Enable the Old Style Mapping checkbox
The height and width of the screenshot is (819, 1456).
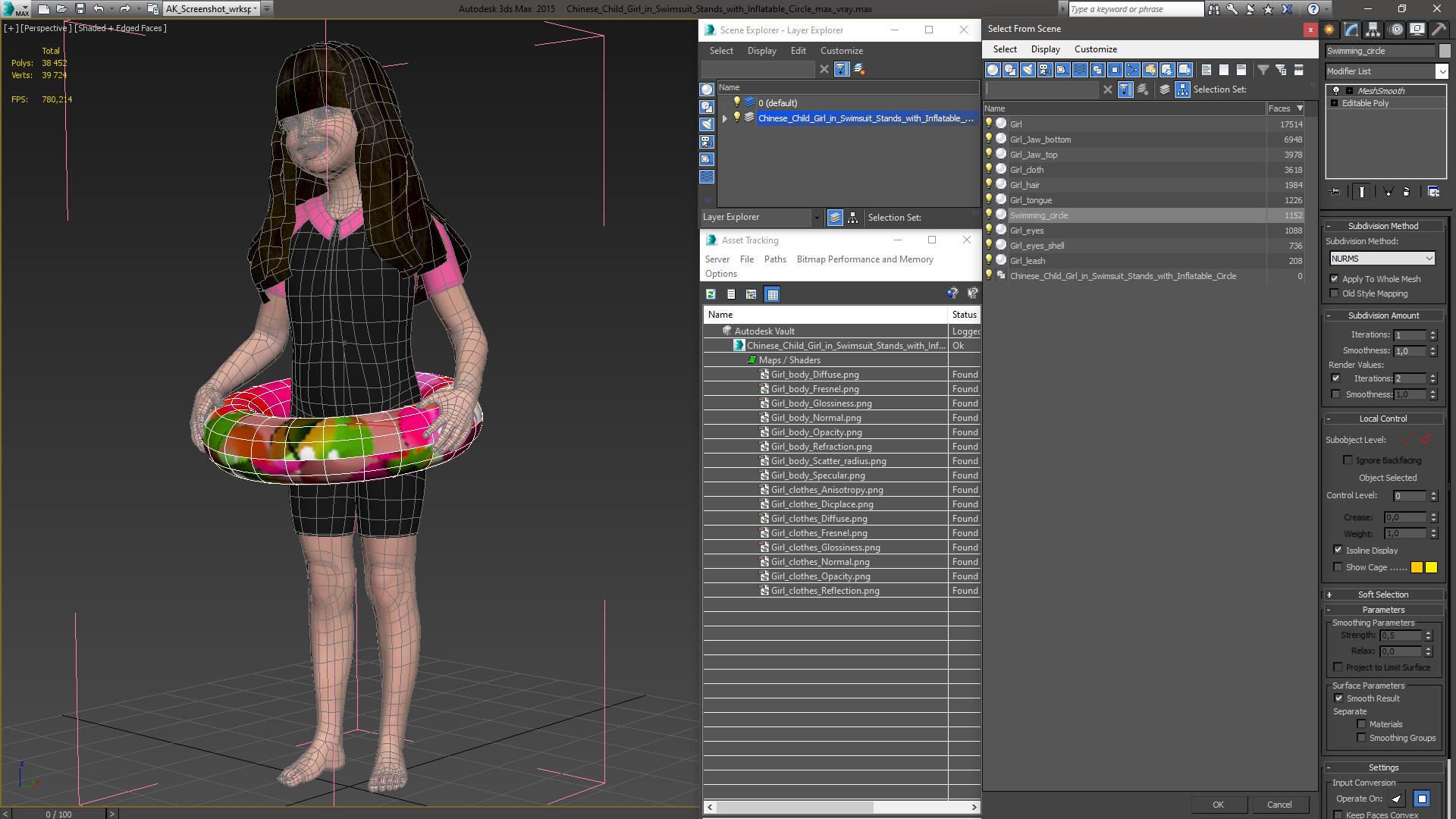pyautogui.click(x=1335, y=293)
